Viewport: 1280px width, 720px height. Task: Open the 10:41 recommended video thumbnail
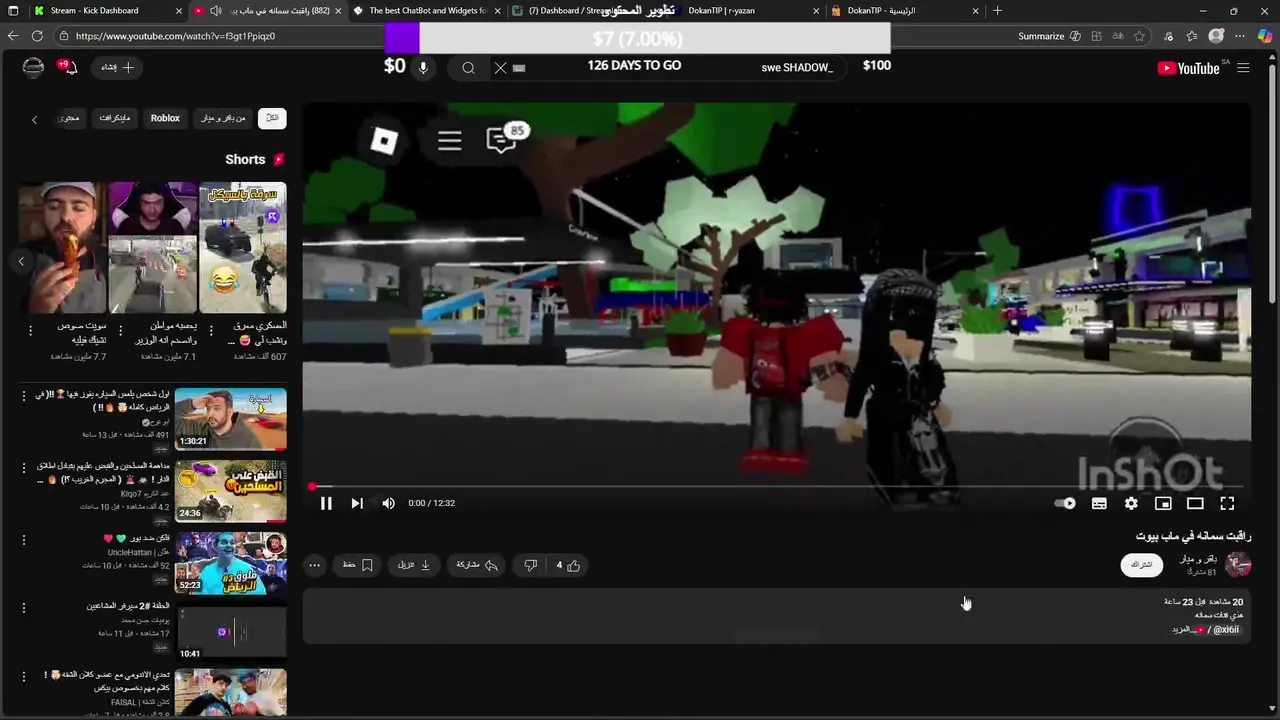231,632
